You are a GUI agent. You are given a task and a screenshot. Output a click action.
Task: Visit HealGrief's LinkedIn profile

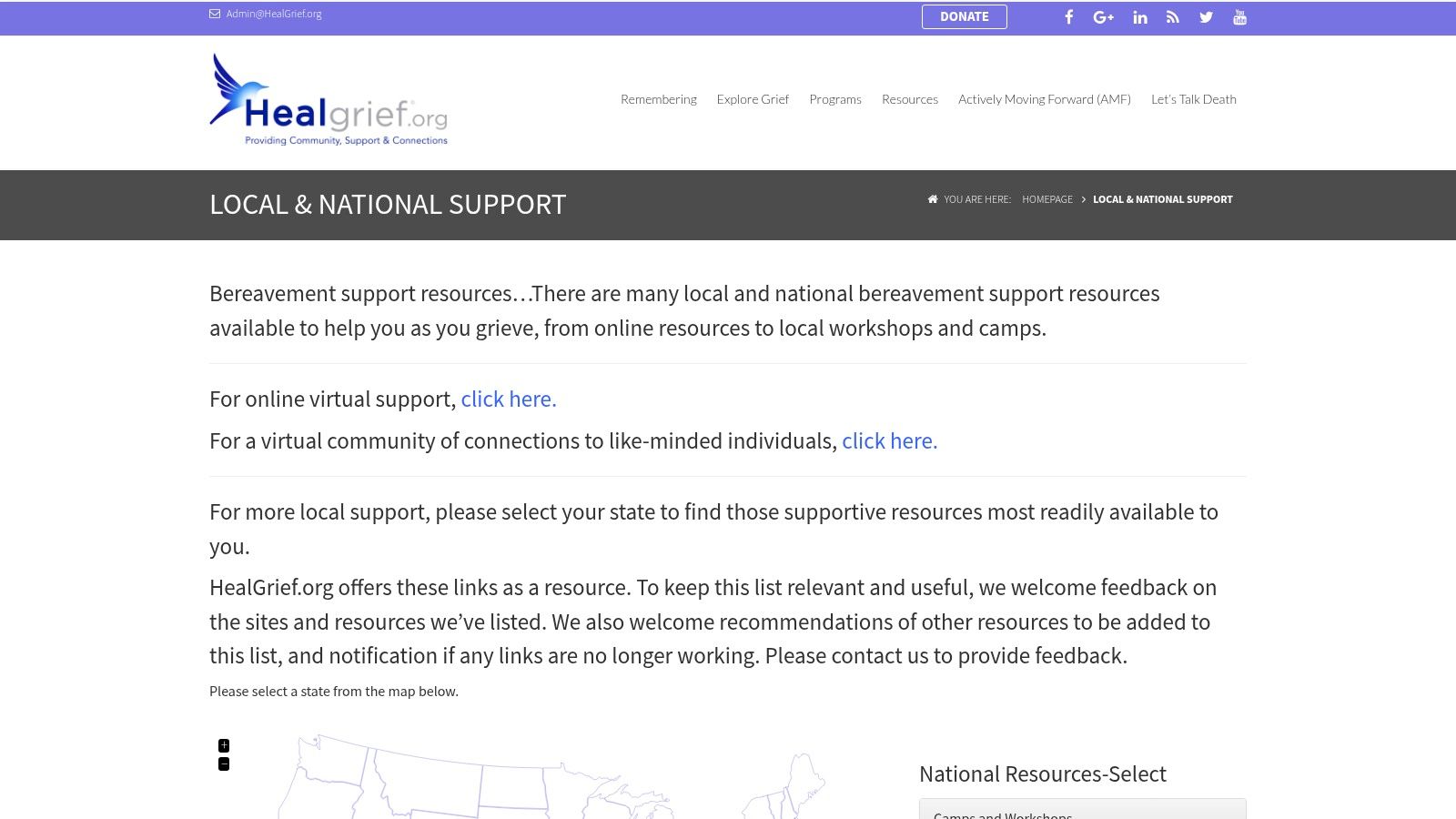coord(1140,16)
